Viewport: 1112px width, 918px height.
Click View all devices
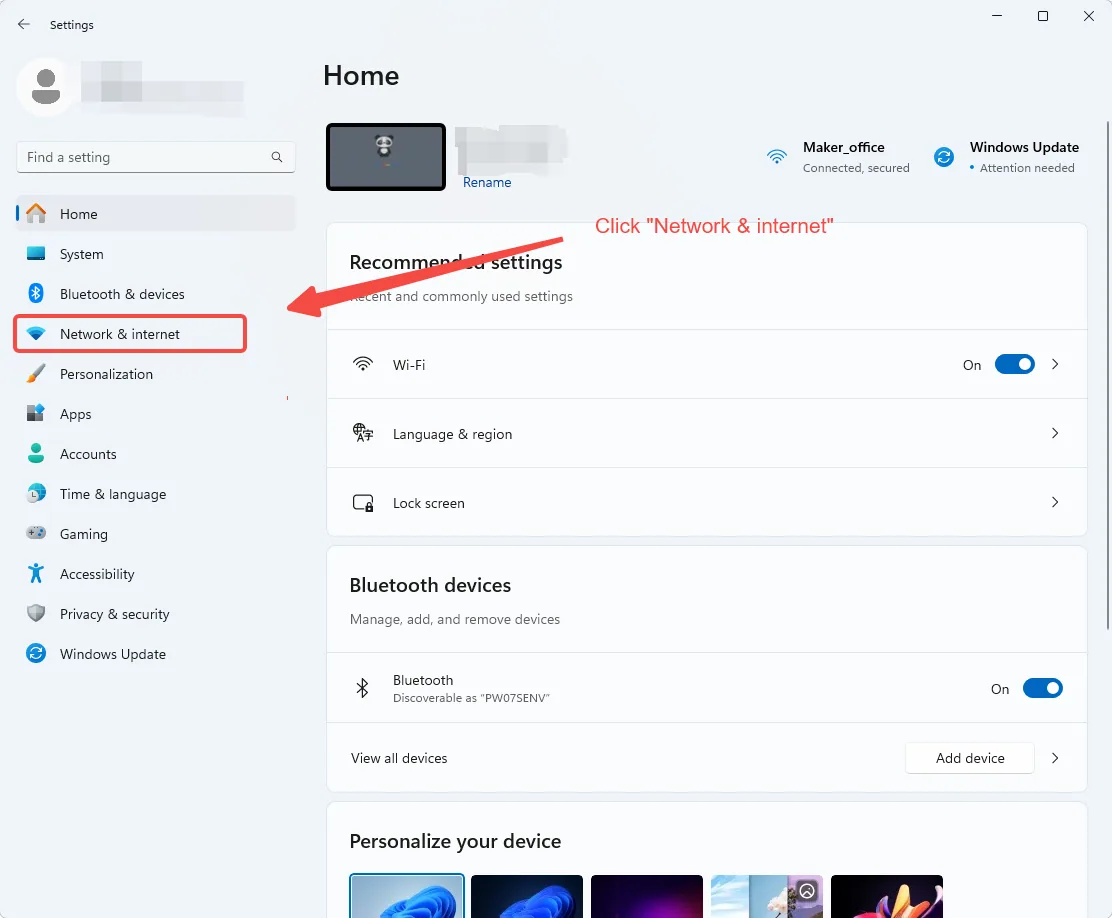pos(399,758)
